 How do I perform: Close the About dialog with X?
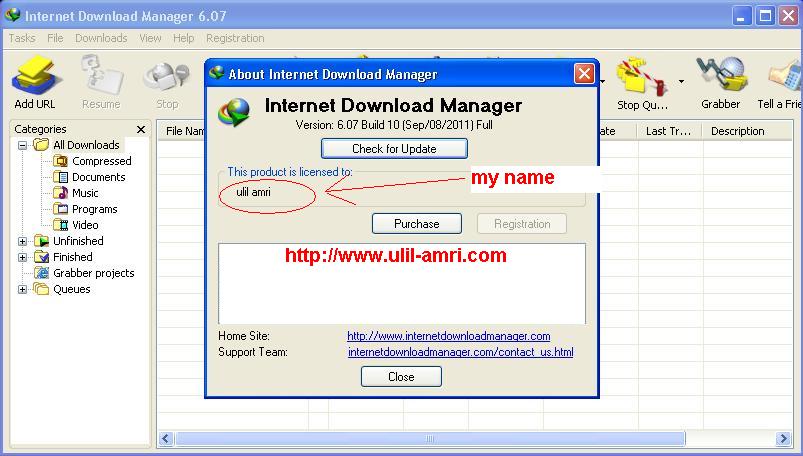[584, 74]
